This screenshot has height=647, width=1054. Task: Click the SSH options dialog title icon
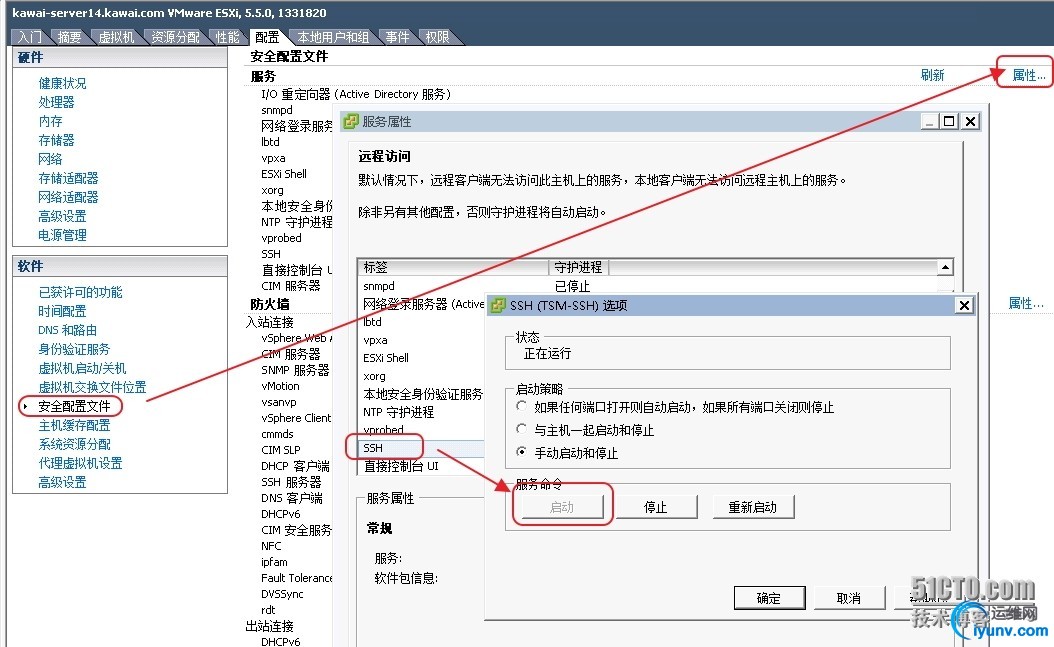click(498, 305)
